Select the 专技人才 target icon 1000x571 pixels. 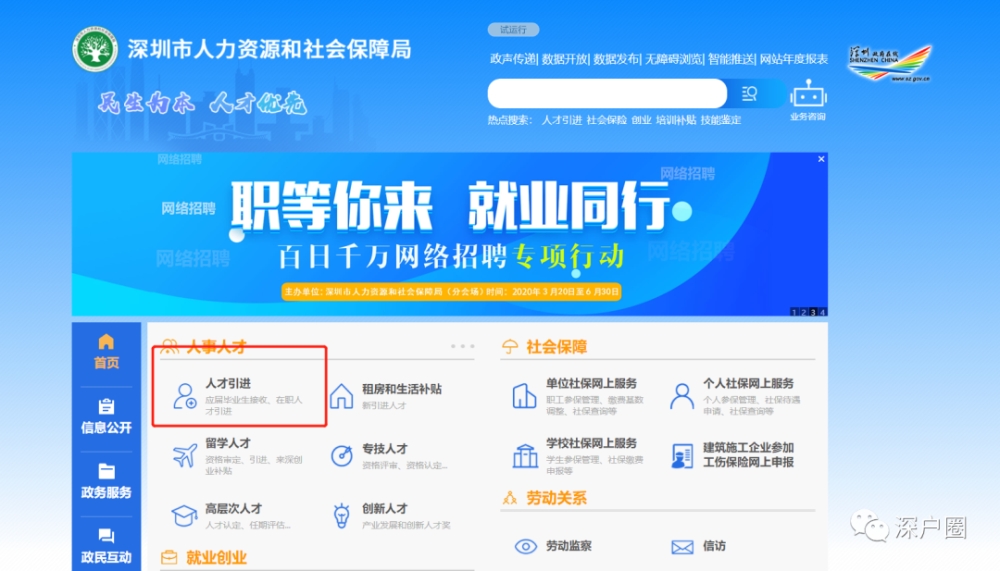tap(342, 456)
